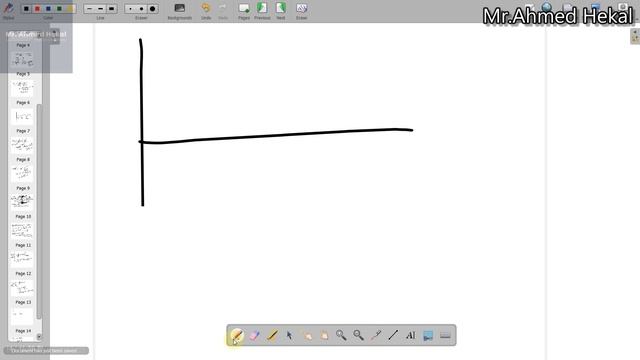The image size is (640, 360).
Task: Click the Redo button
Action: (223, 11)
